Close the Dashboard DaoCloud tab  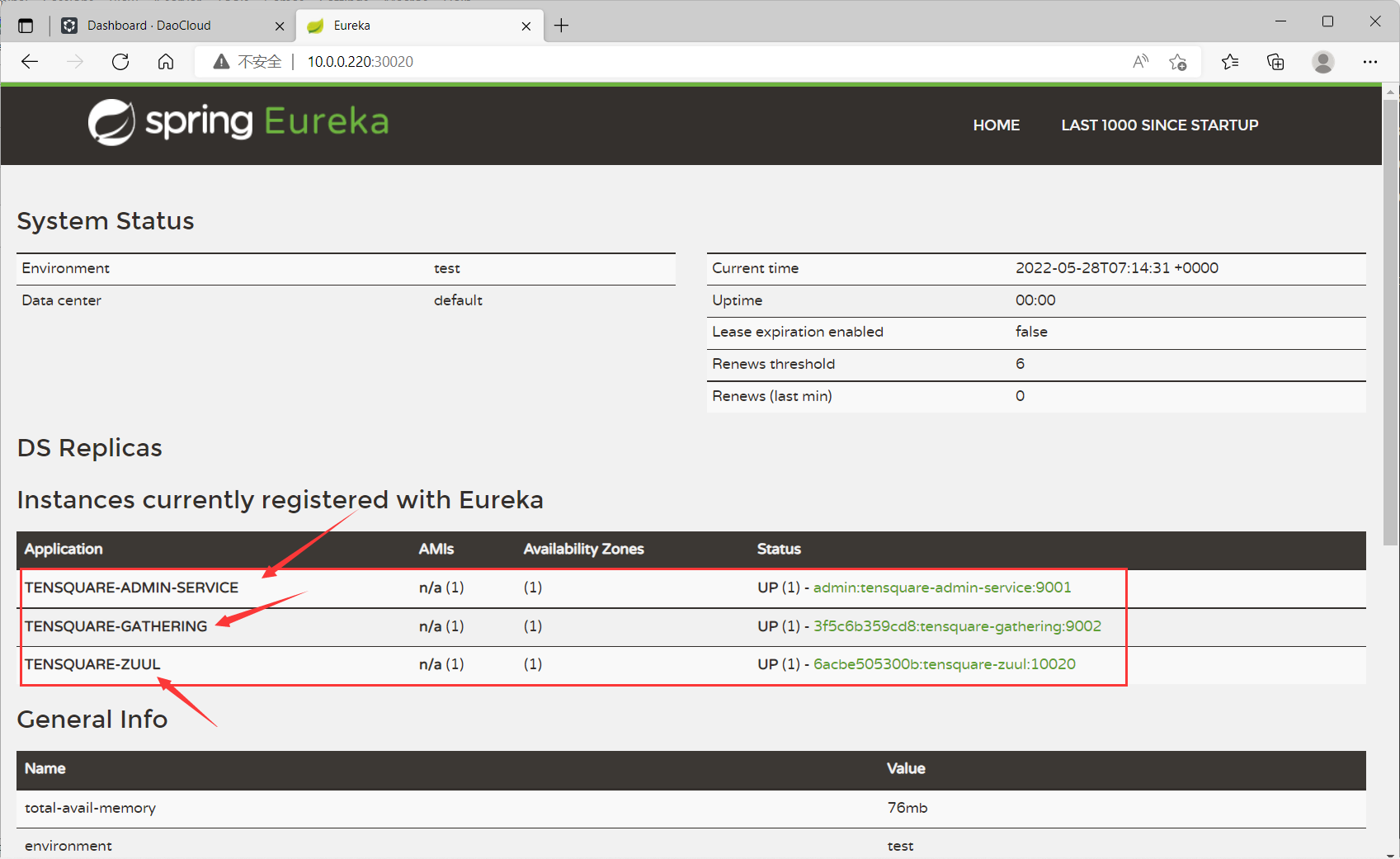(280, 26)
